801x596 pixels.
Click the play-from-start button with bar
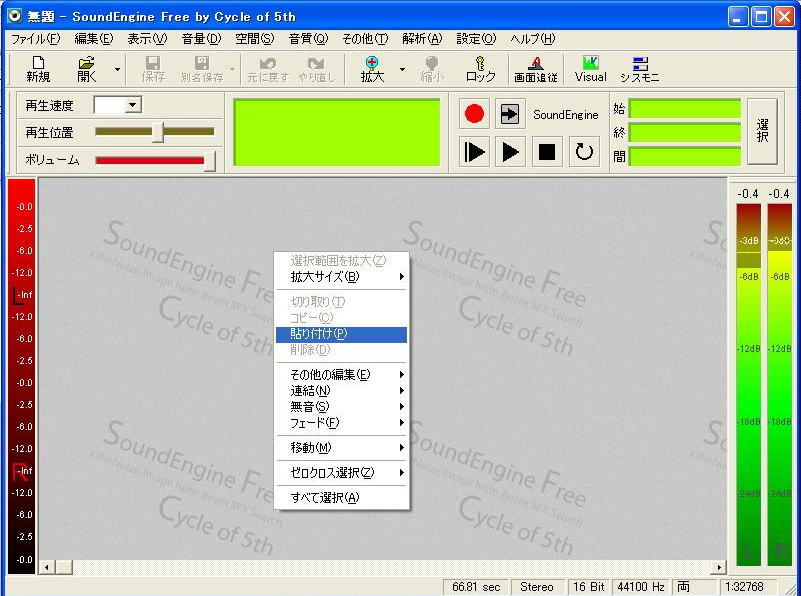474,152
